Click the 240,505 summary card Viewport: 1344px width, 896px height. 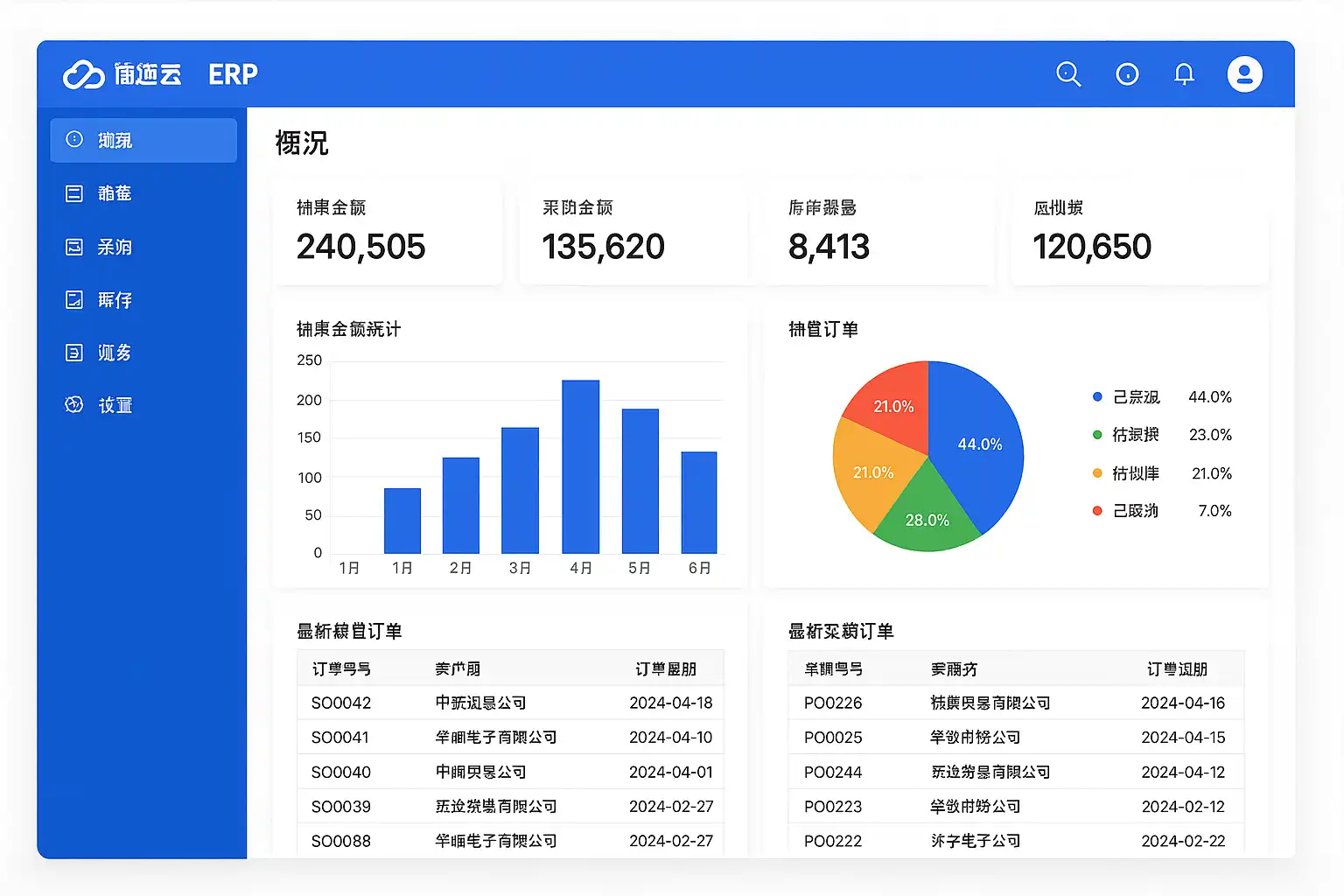coord(388,233)
